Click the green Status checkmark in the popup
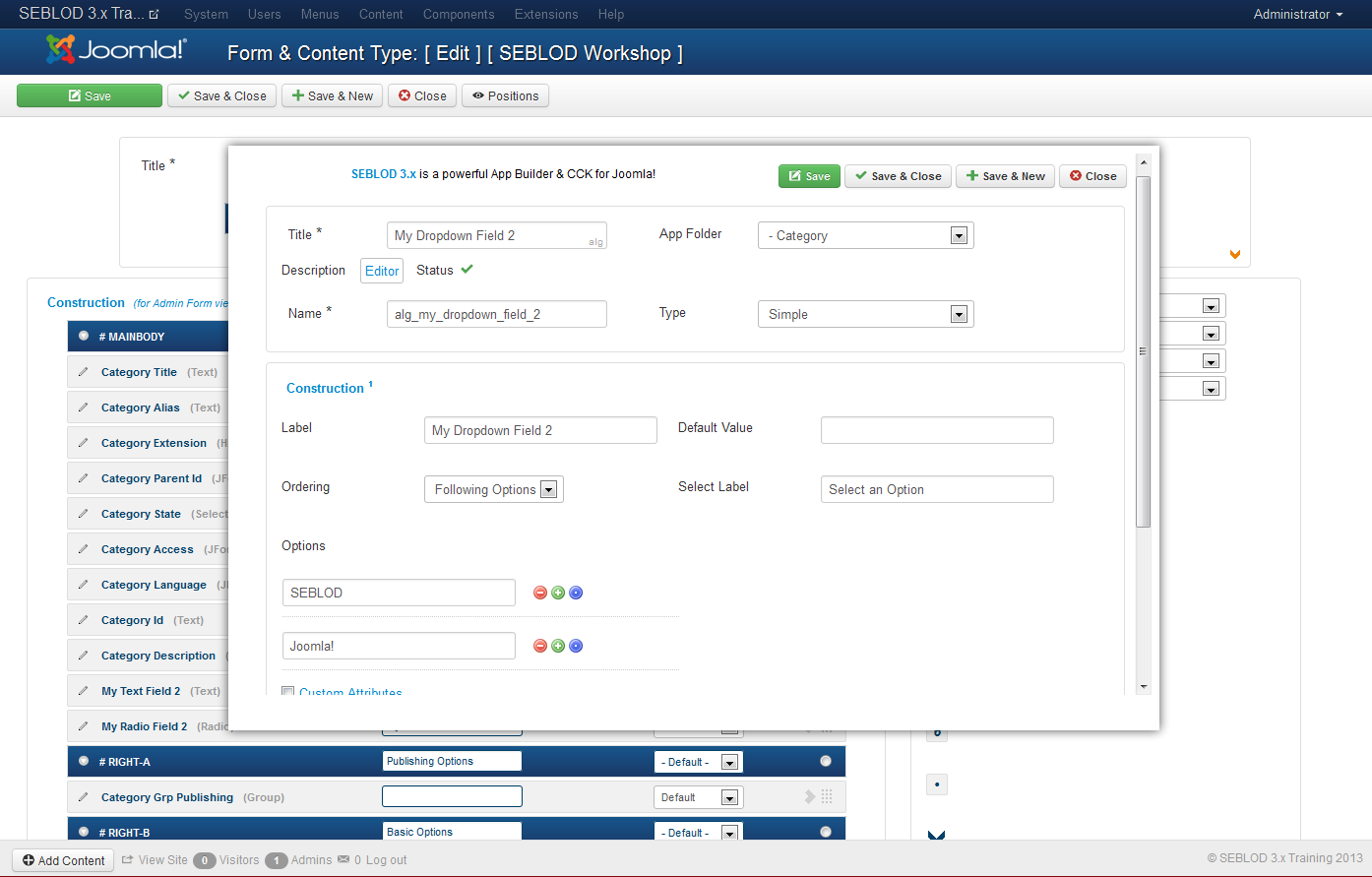 click(x=467, y=270)
